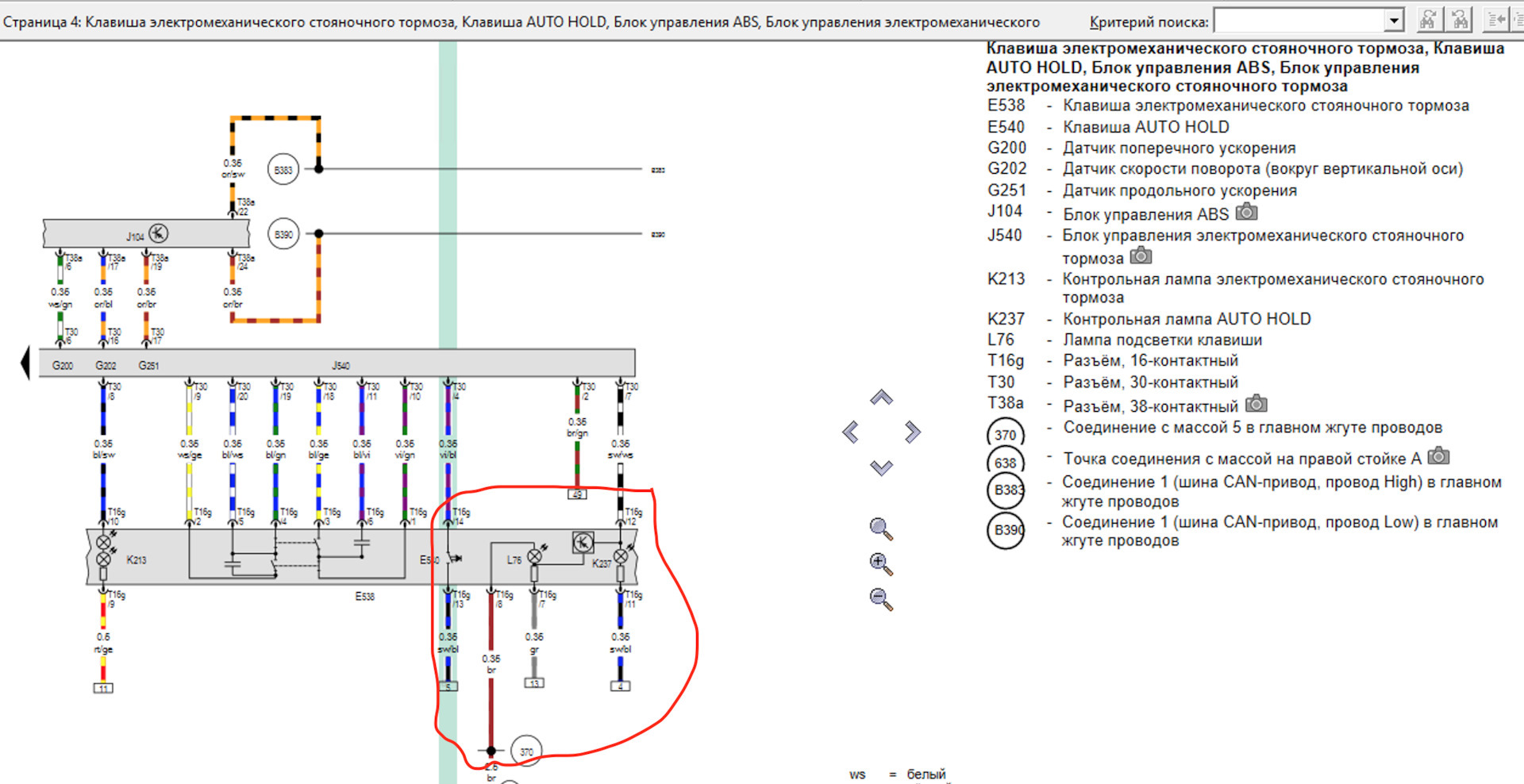Select legend code T38a
The height and width of the screenshot is (784, 1524).
1006,403
